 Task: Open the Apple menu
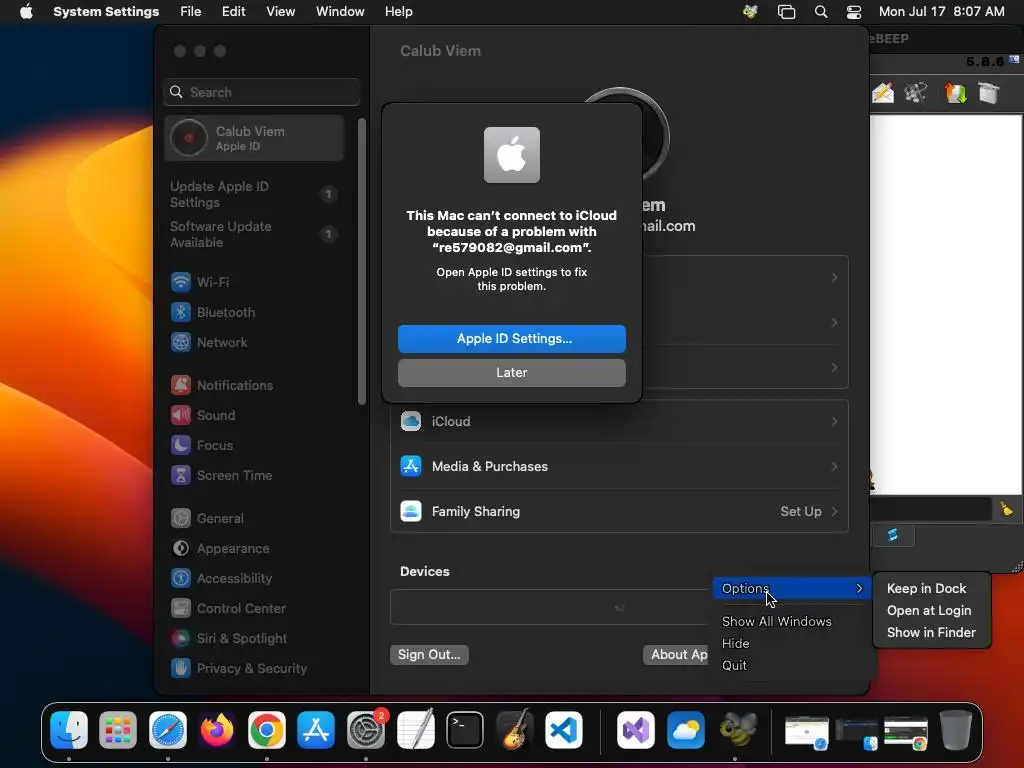coord(26,12)
